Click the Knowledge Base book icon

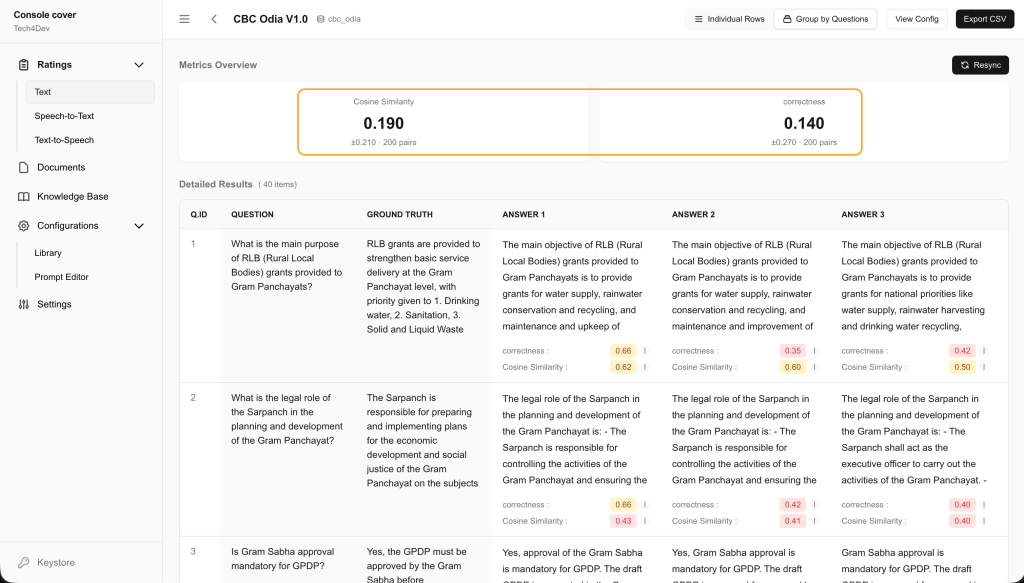pos(24,197)
